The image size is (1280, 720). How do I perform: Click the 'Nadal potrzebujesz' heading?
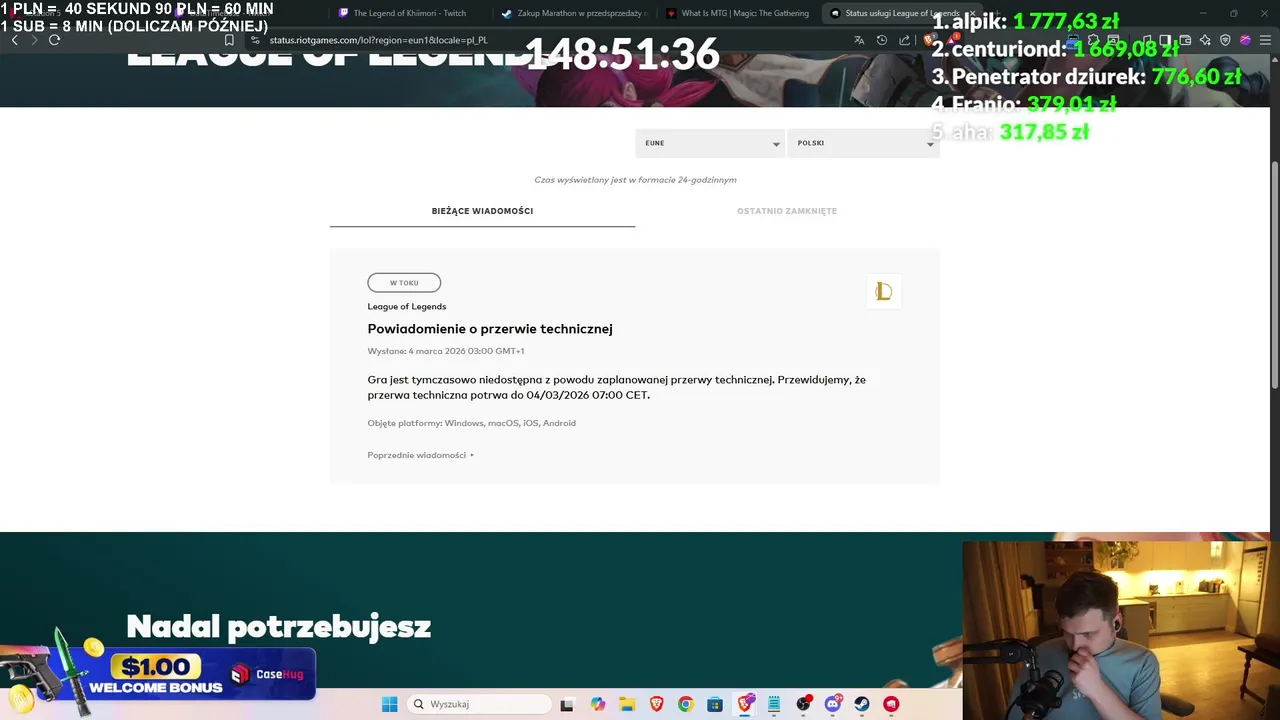click(x=279, y=627)
